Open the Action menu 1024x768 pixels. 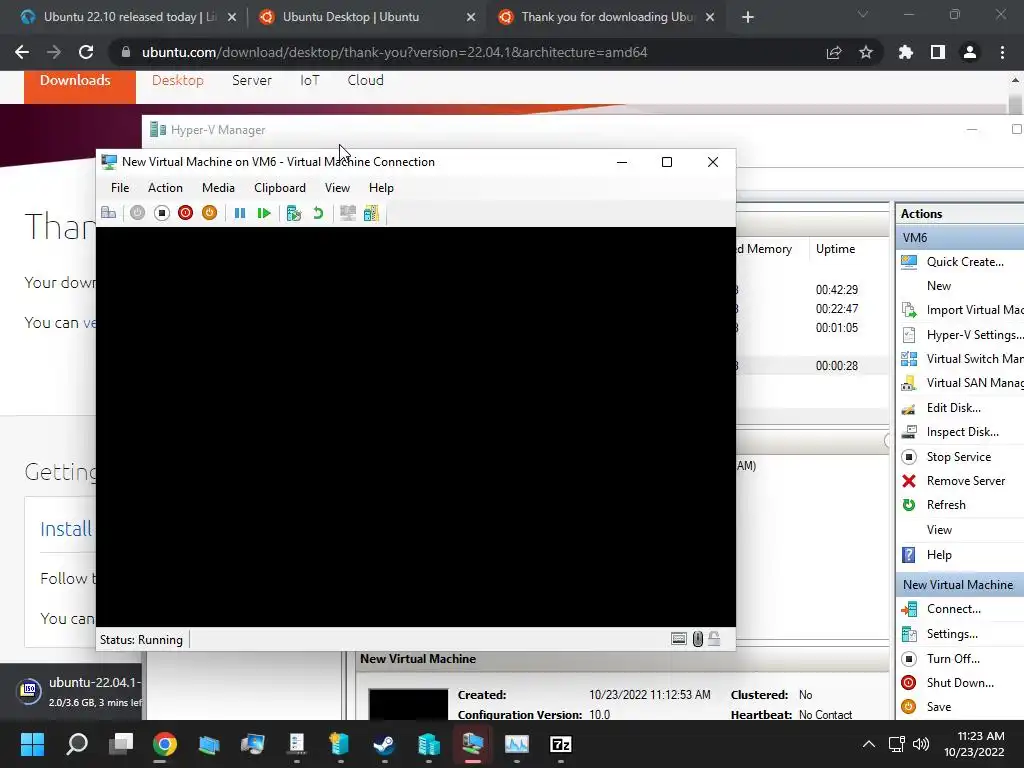(x=165, y=187)
